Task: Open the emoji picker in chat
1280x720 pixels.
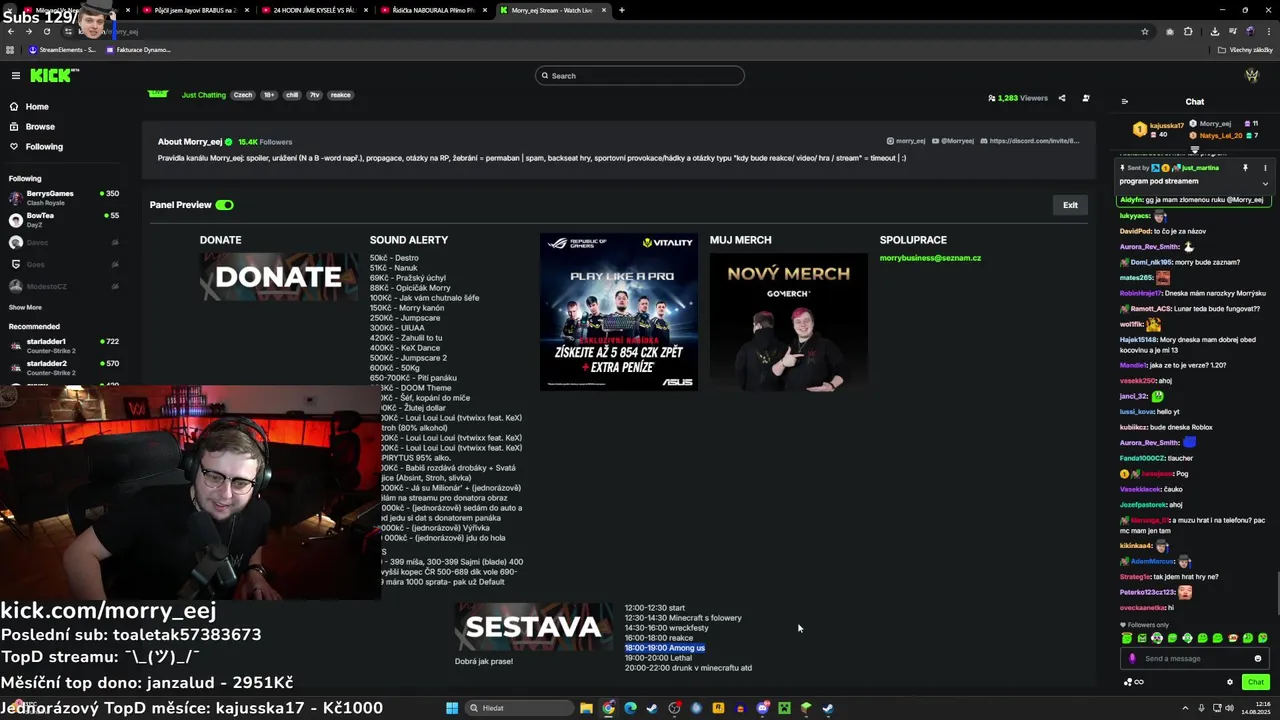Action: pyautogui.click(x=1258, y=658)
